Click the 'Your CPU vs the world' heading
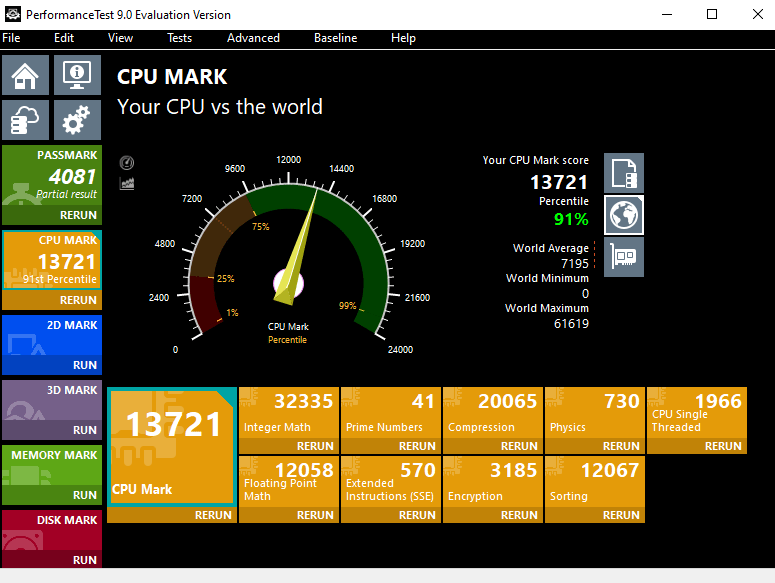The height and width of the screenshot is (583, 775). (220, 107)
